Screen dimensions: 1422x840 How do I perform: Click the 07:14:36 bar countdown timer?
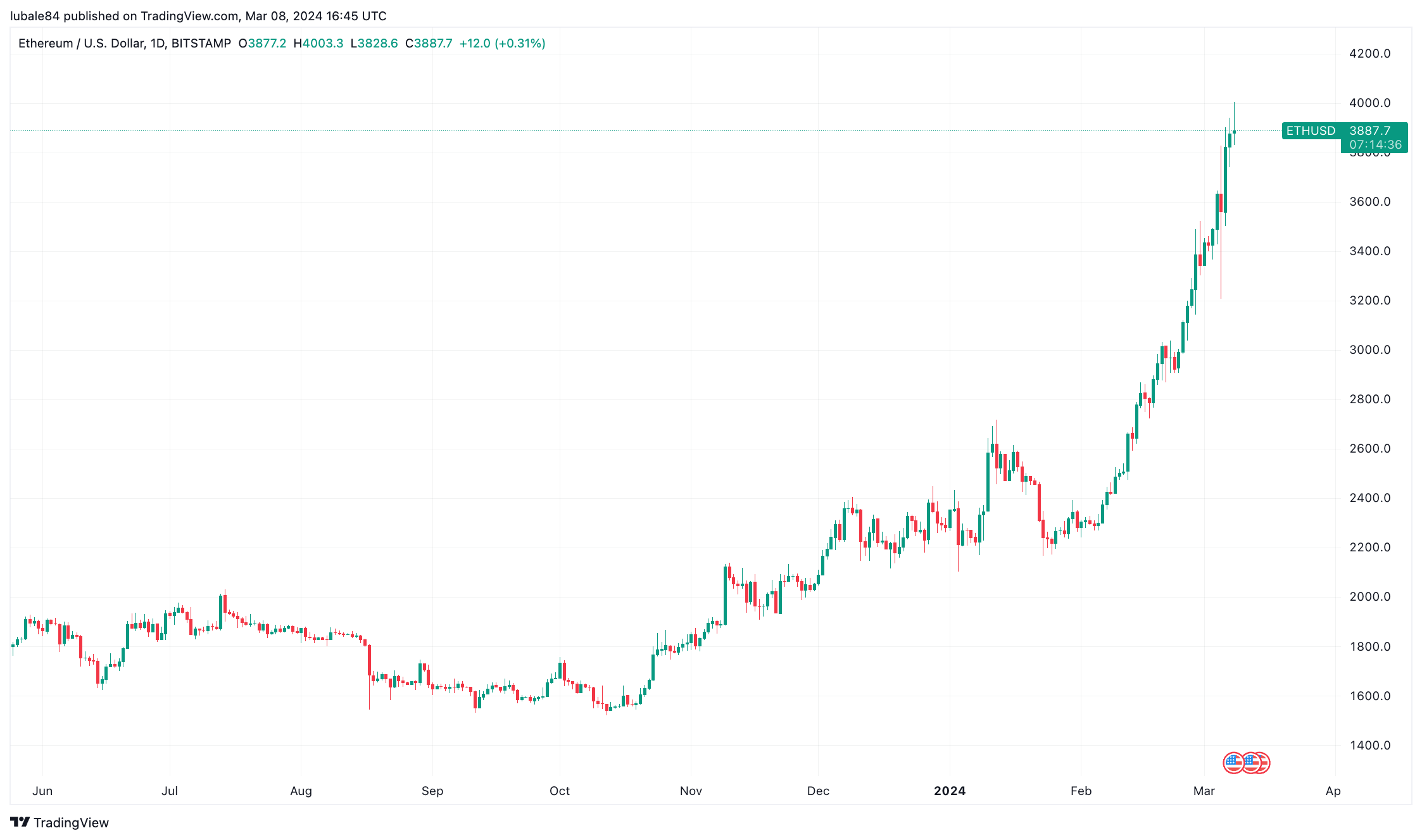[x=1375, y=145]
